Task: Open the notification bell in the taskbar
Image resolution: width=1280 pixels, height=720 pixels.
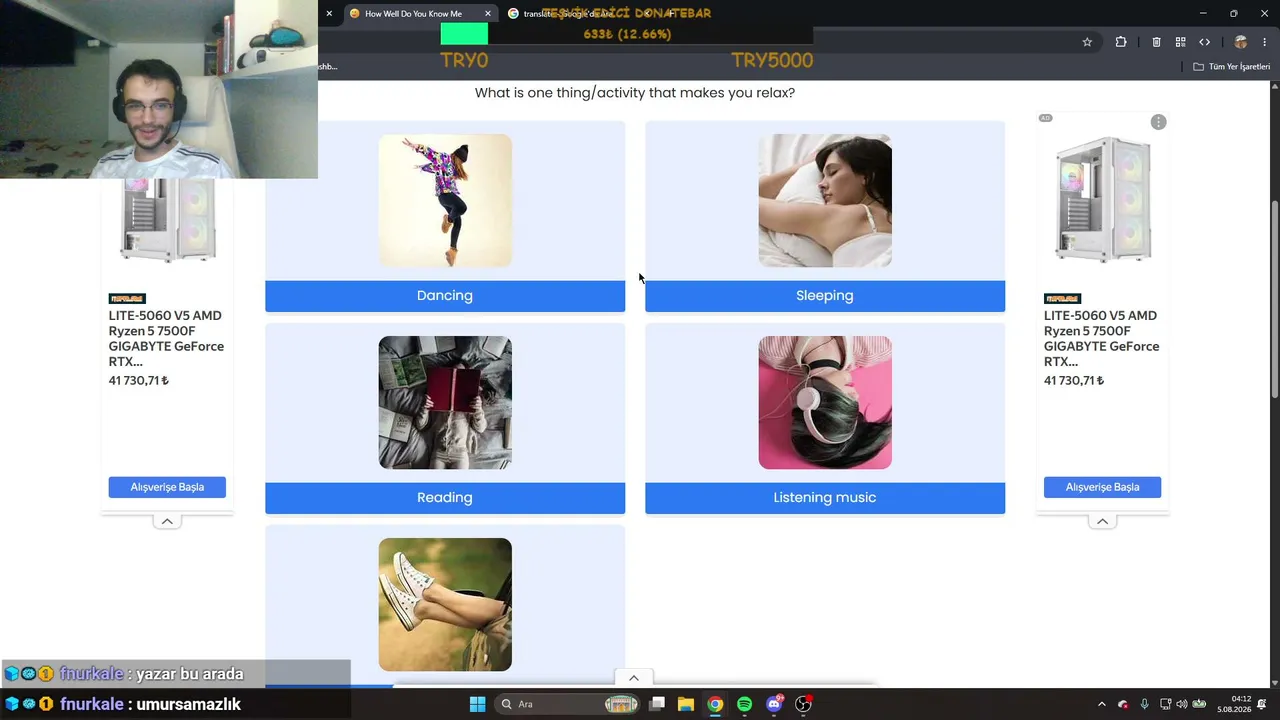Action: coord(1262,704)
